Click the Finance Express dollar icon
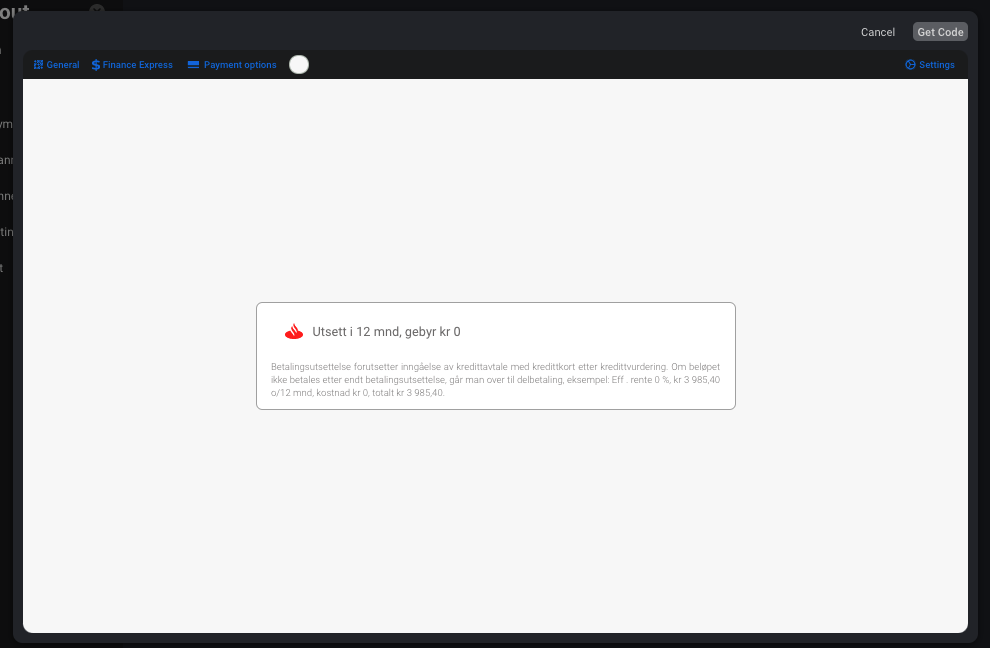This screenshot has height=648, width=990. (95, 64)
